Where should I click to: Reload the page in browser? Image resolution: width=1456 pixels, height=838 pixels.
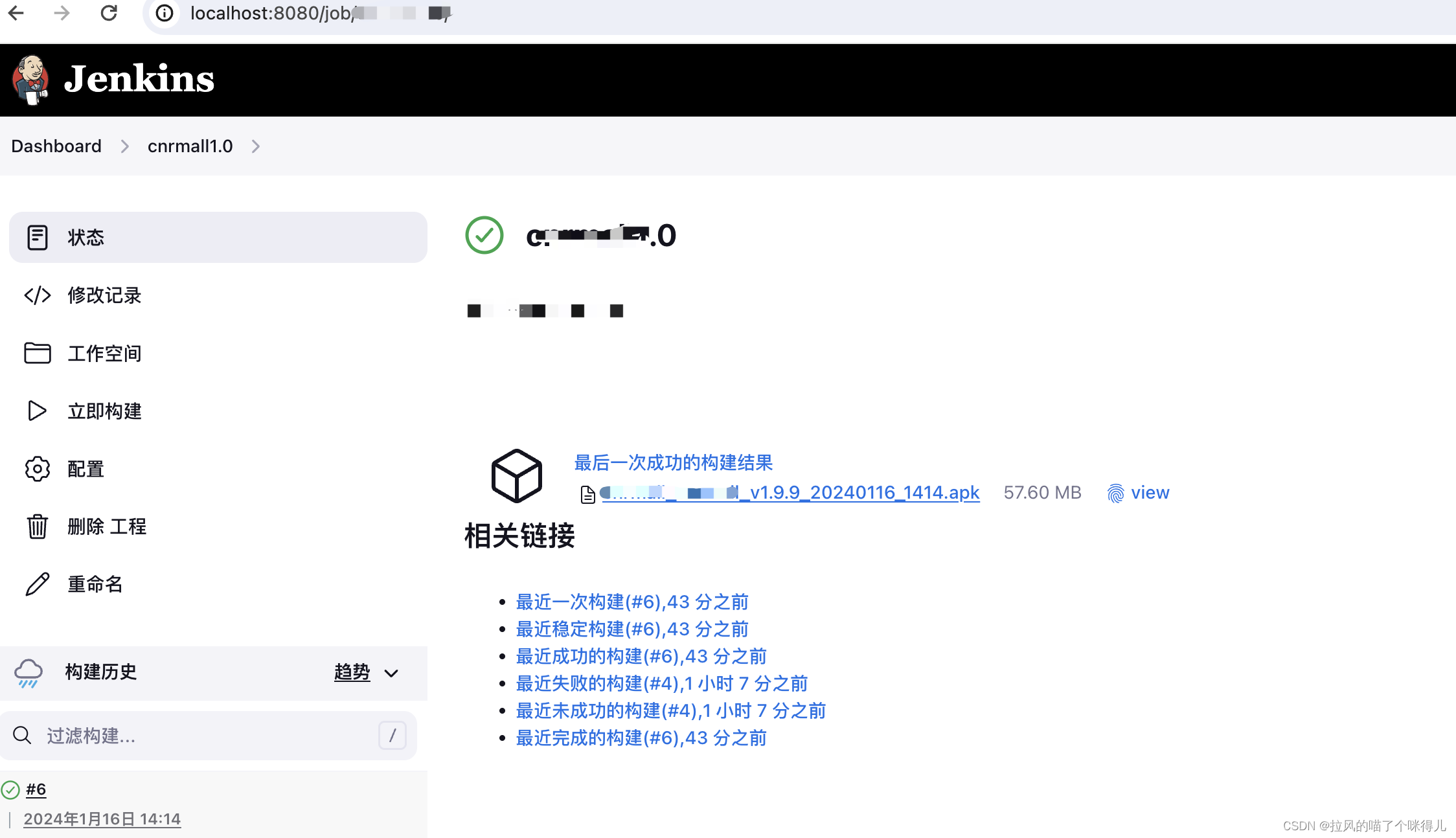point(109,13)
